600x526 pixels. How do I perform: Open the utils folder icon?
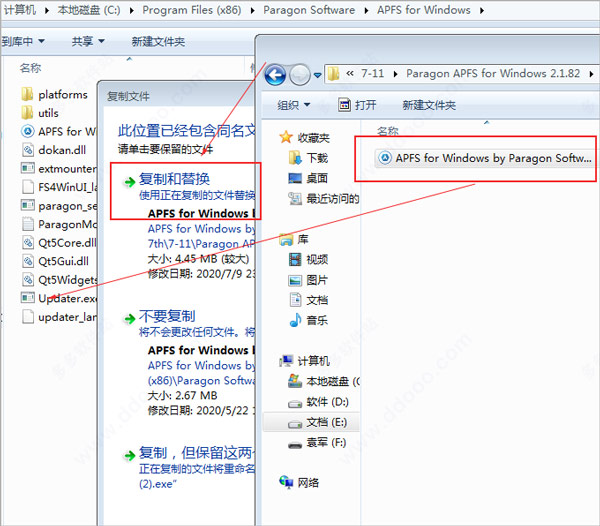[27, 113]
